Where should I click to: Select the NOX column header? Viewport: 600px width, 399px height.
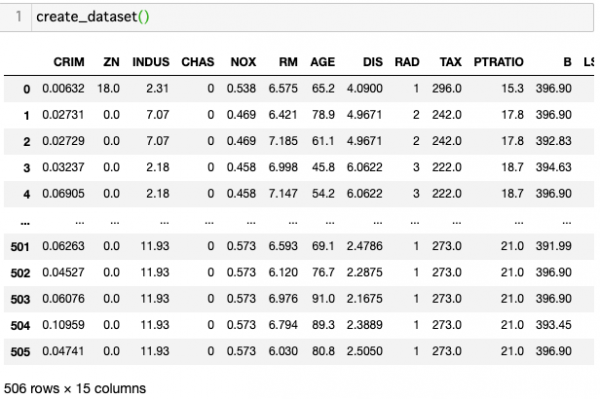[x=243, y=62]
